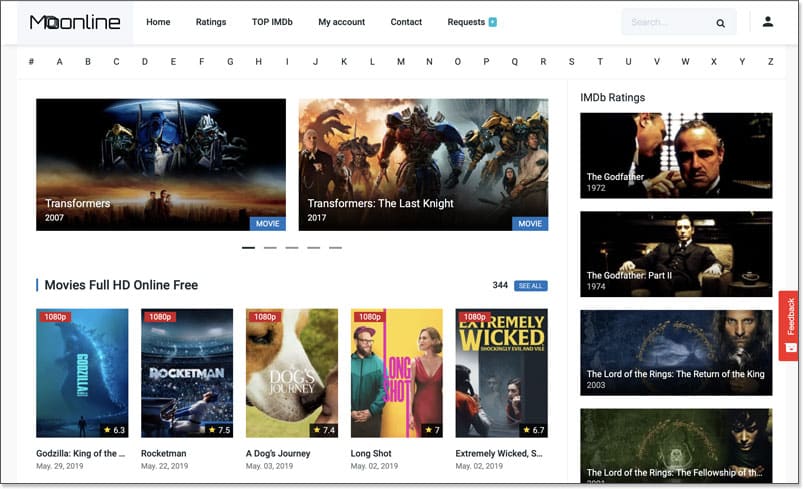Image resolution: width=803 pixels, height=489 pixels.
Task: Click the 1080p badge on Rocketman poster
Action: pos(159,317)
